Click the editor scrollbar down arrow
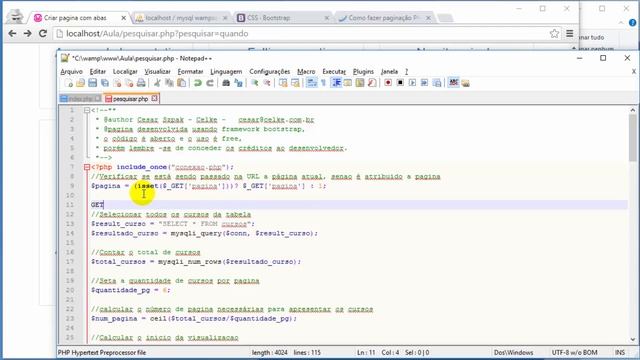Viewport: 640px width, 360px height. tap(633, 339)
